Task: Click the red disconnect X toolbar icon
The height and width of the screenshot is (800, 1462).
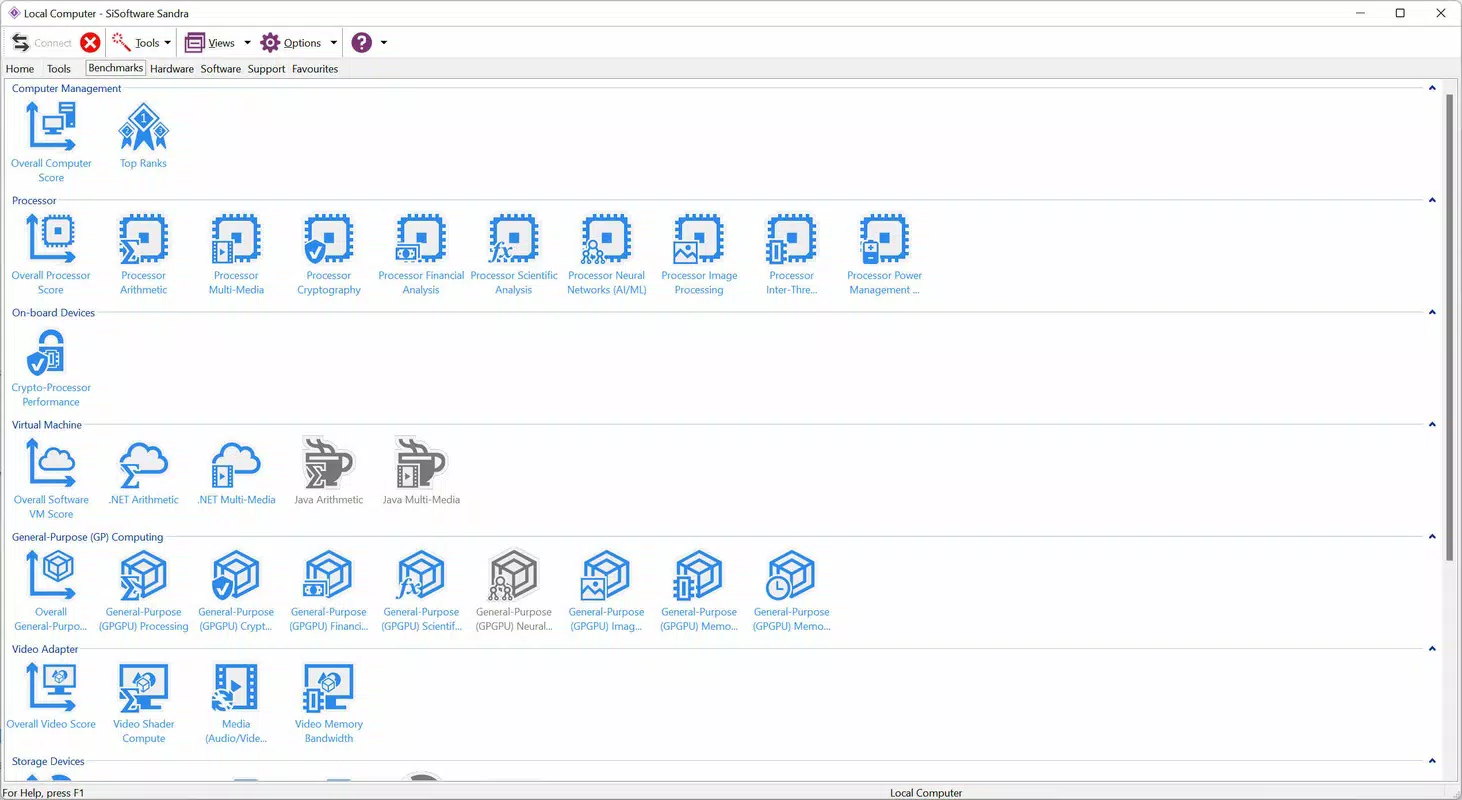Action: point(90,42)
